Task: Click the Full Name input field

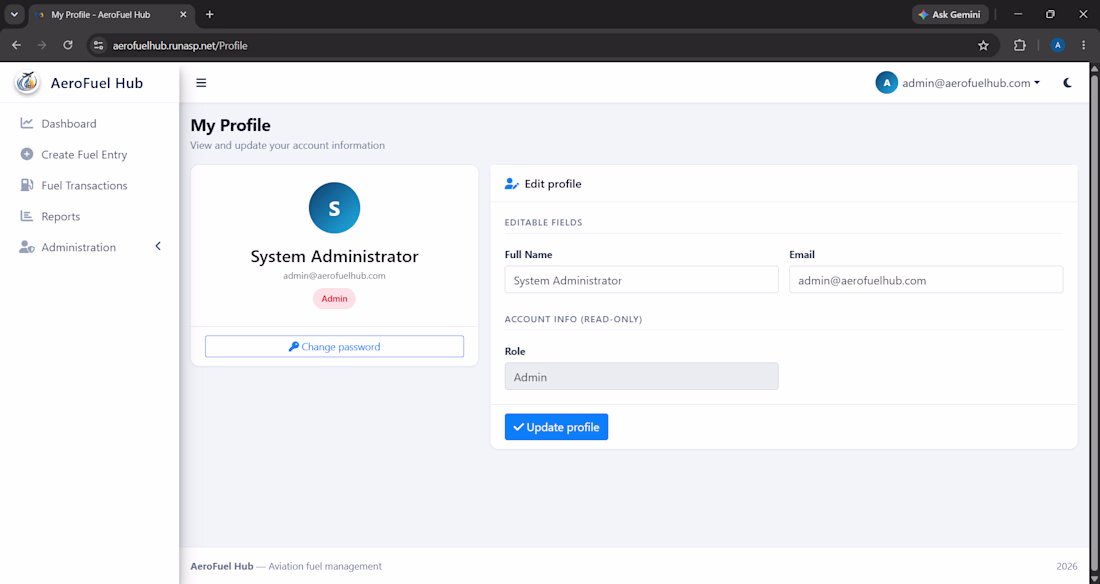Action: pos(641,280)
